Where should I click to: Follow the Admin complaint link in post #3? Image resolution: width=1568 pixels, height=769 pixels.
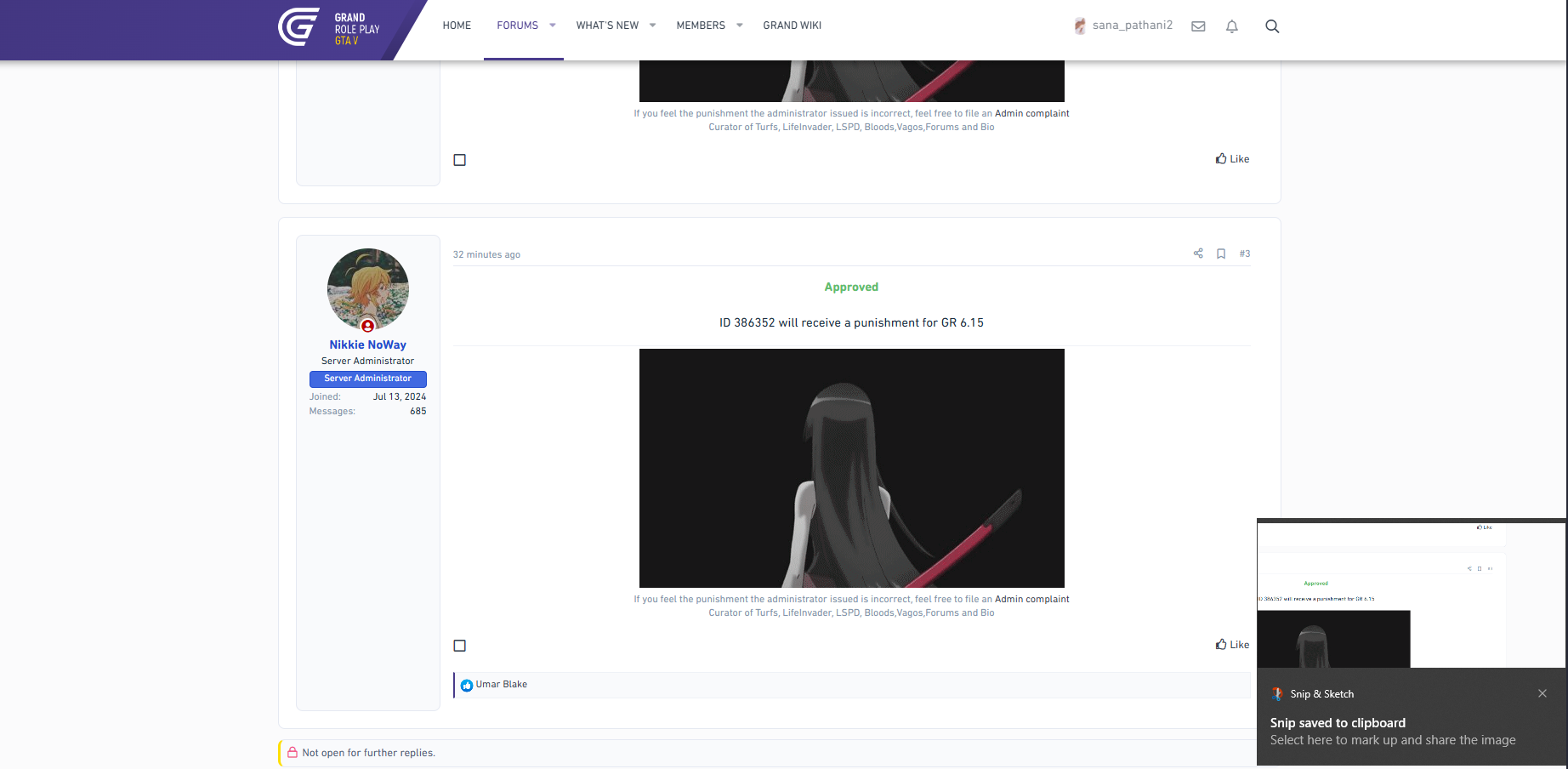[1032, 599]
